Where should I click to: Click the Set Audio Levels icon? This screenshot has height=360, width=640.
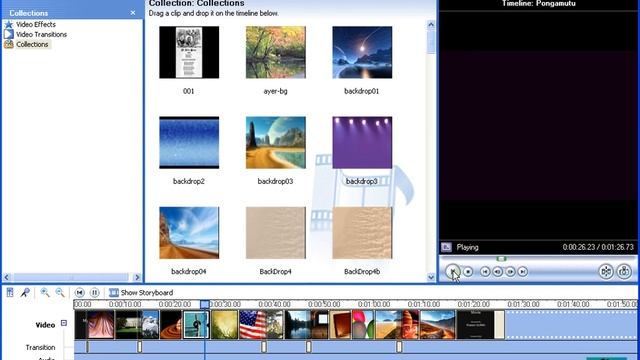pos(10,292)
